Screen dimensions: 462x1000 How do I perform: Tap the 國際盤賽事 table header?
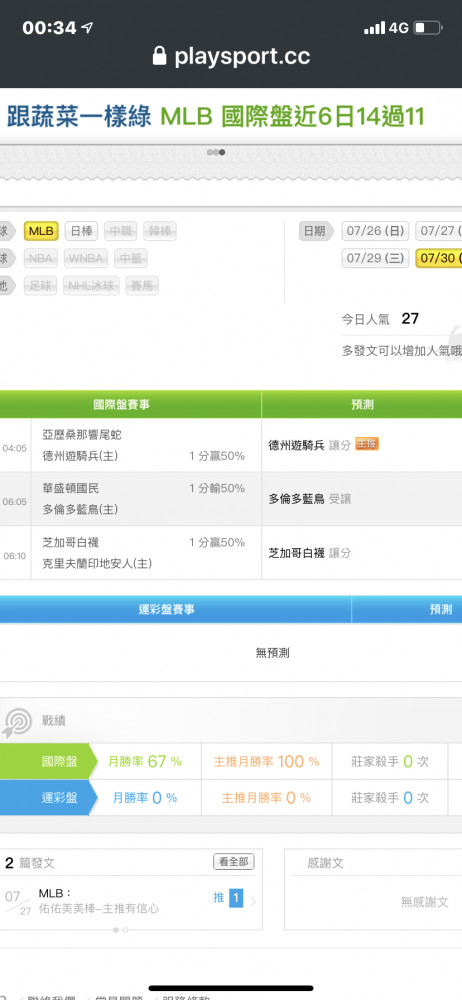click(122, 404)
